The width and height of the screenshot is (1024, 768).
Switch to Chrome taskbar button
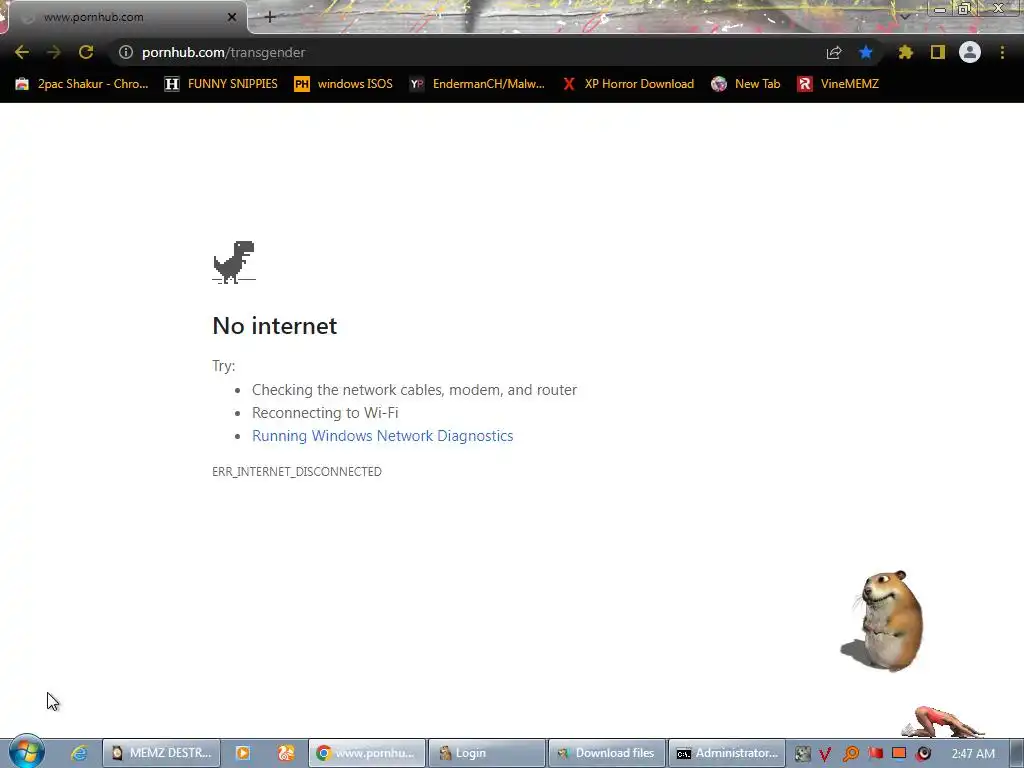point(367,753)
